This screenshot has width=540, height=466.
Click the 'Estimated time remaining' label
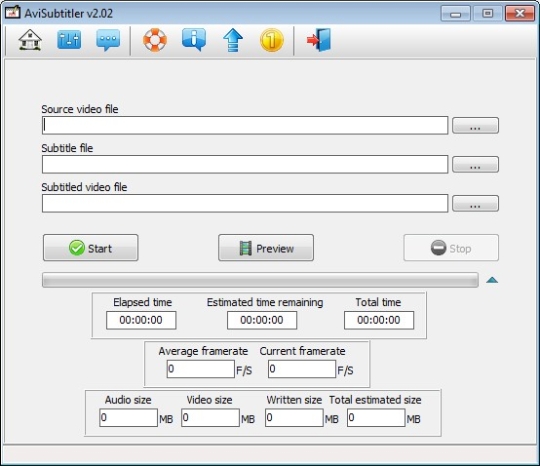(265, 302)
